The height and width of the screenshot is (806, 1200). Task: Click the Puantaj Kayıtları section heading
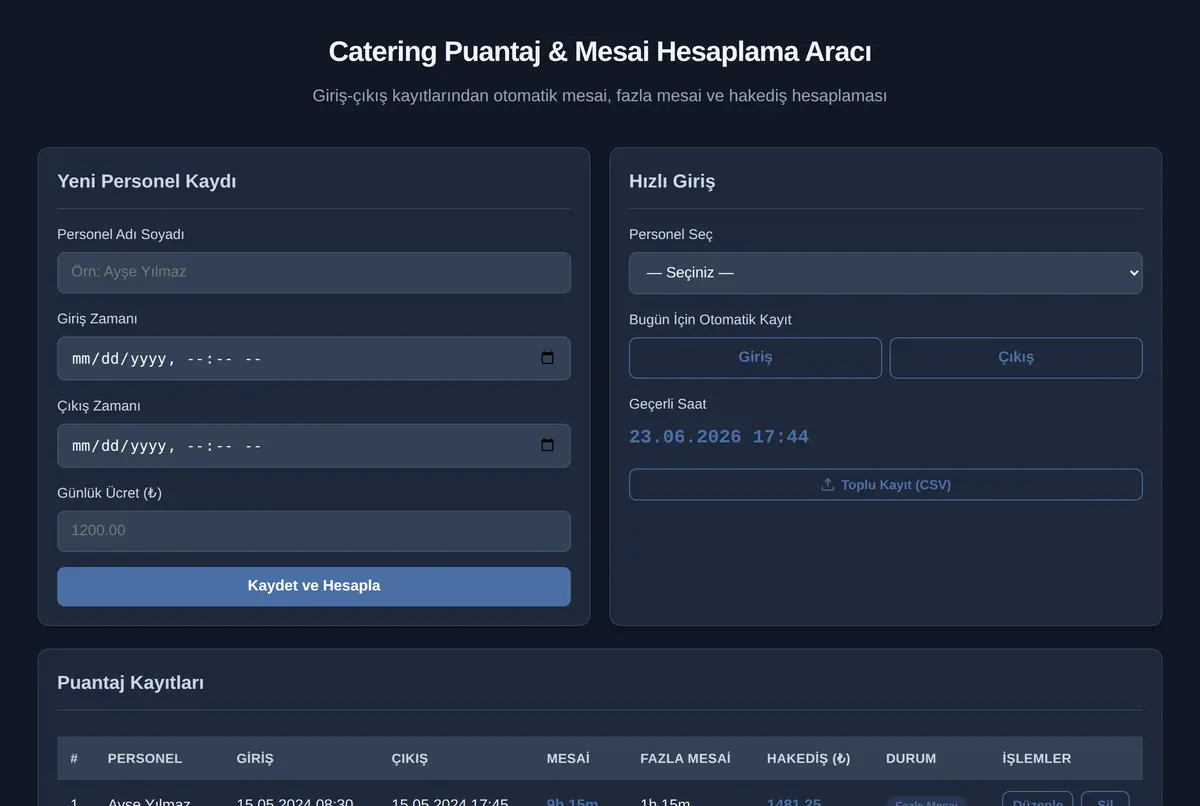point(131,683)
